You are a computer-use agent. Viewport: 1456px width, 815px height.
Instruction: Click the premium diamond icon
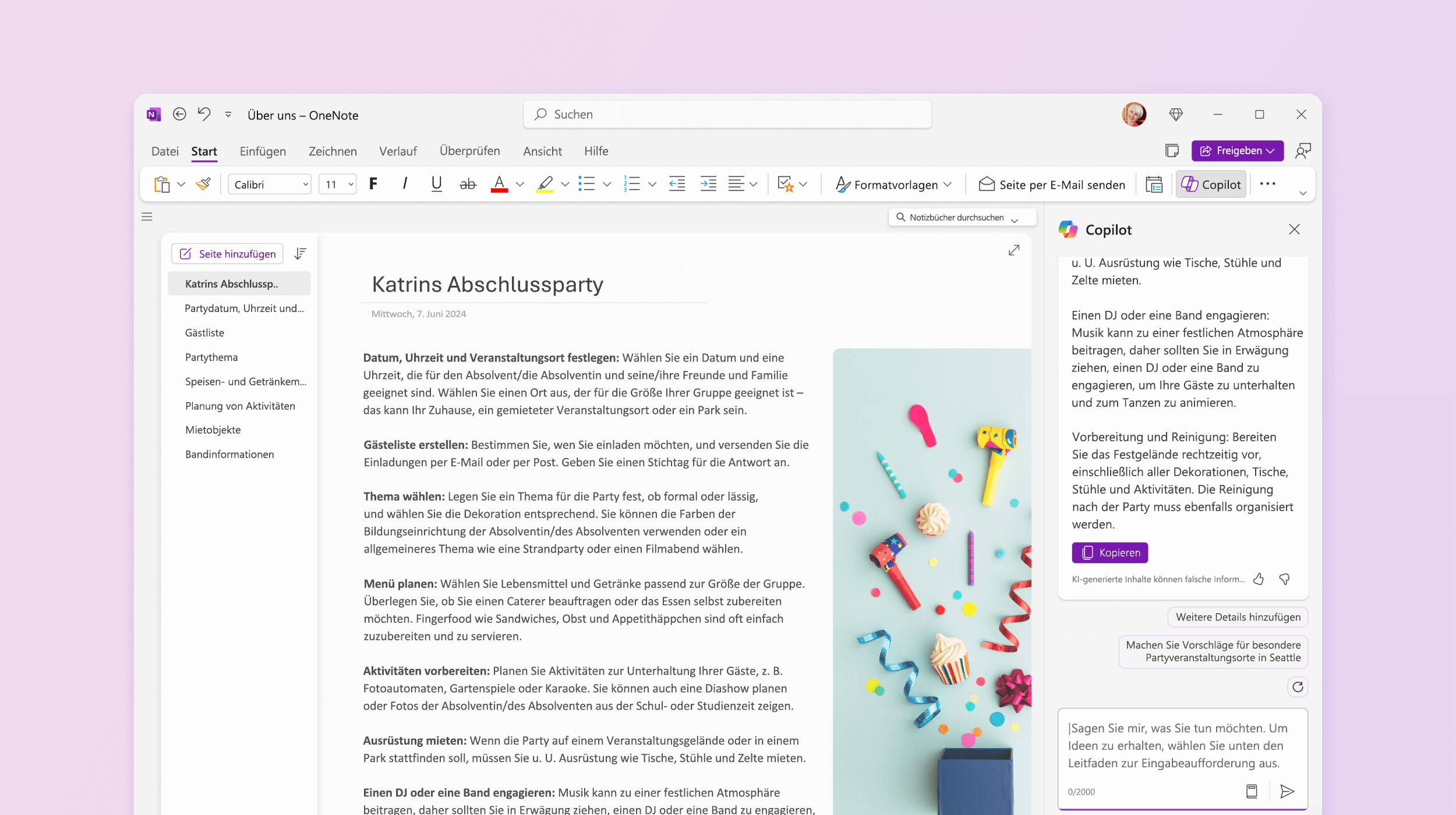point(1176,115)
